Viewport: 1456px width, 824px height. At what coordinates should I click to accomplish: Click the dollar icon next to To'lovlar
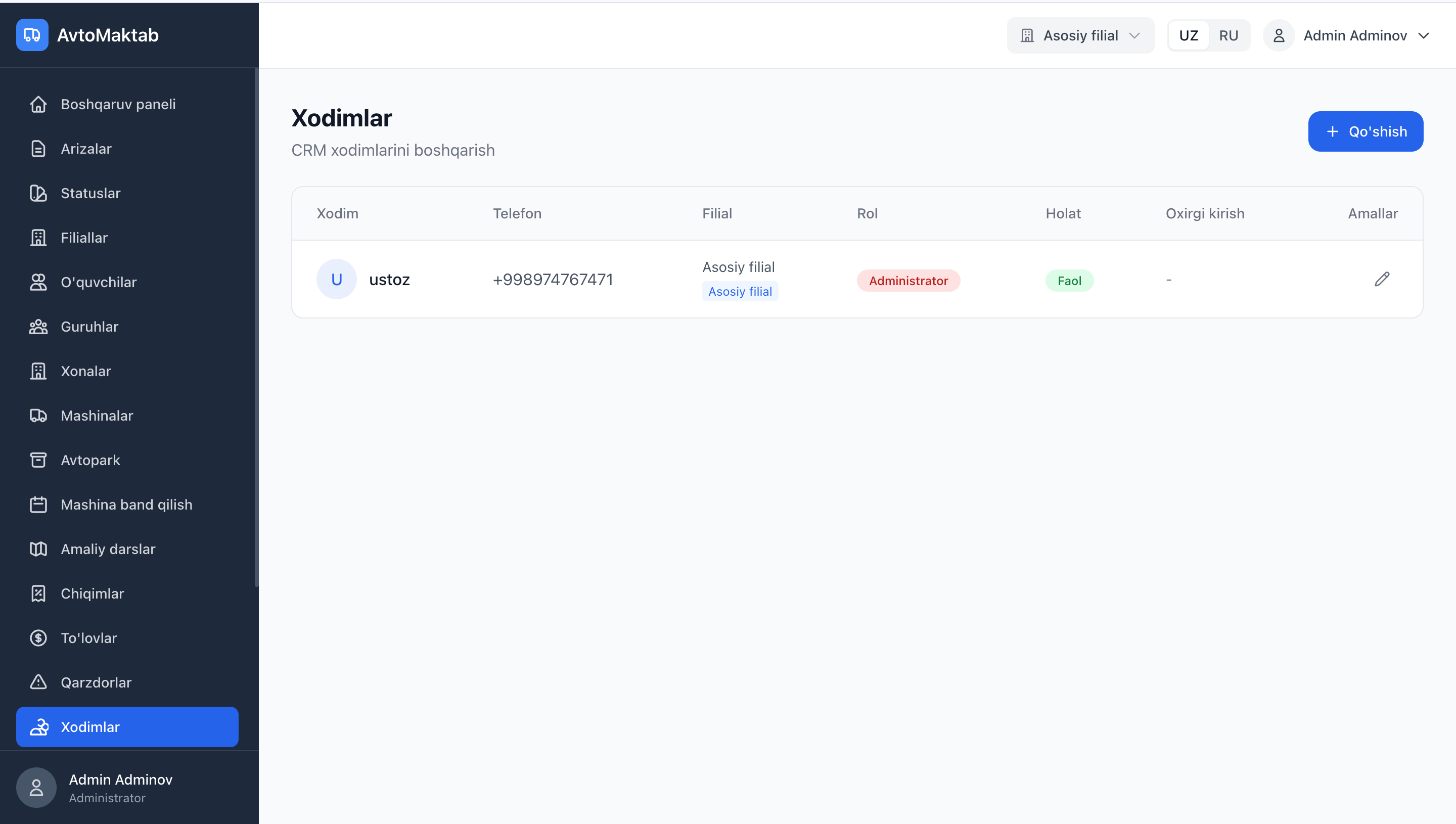coord(38,638)
